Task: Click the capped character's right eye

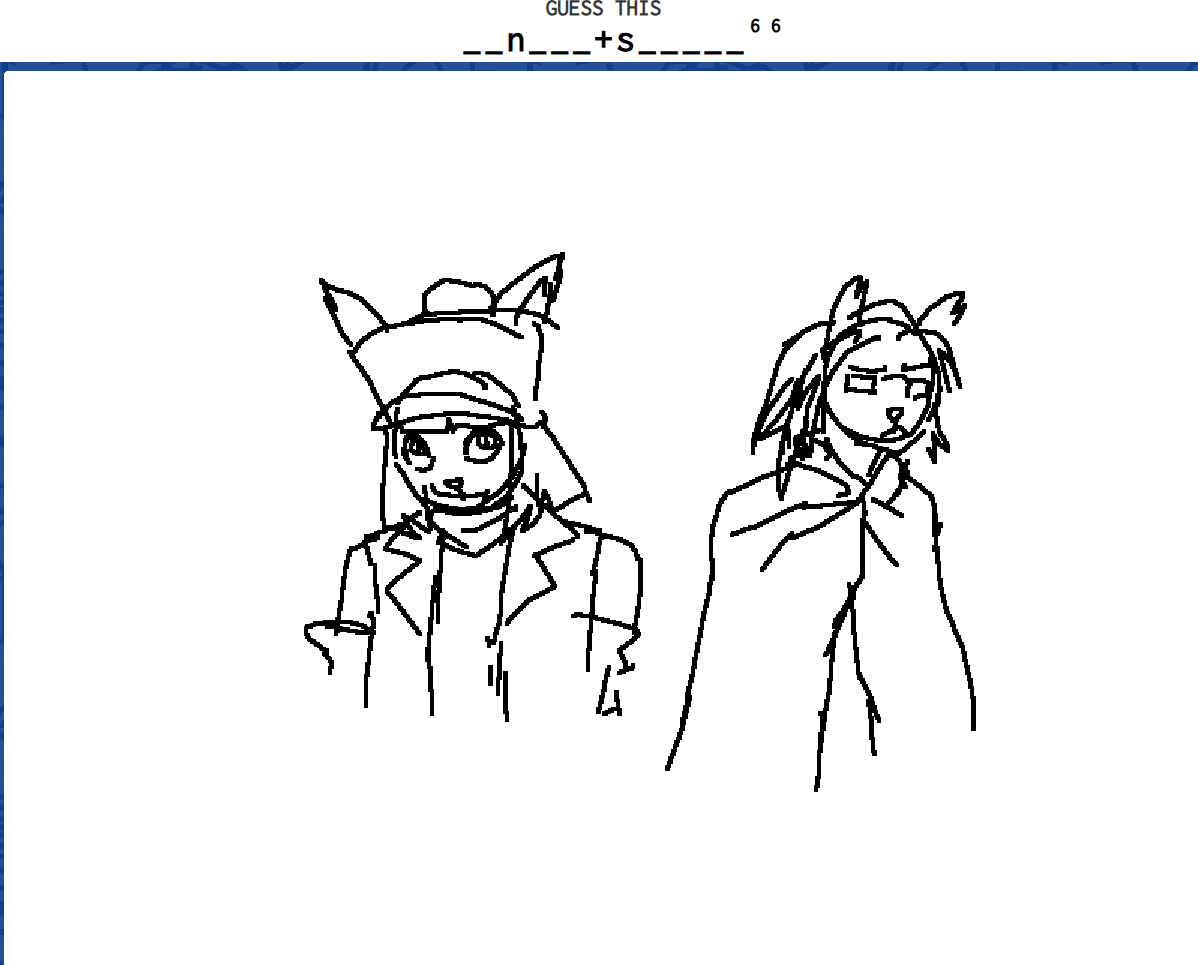Action: click(x=486, y=441)
